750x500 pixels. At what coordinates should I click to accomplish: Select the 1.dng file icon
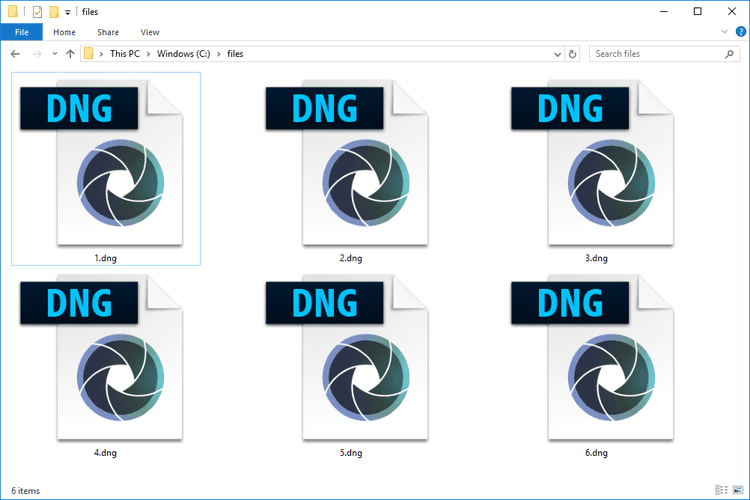point(101,163)
